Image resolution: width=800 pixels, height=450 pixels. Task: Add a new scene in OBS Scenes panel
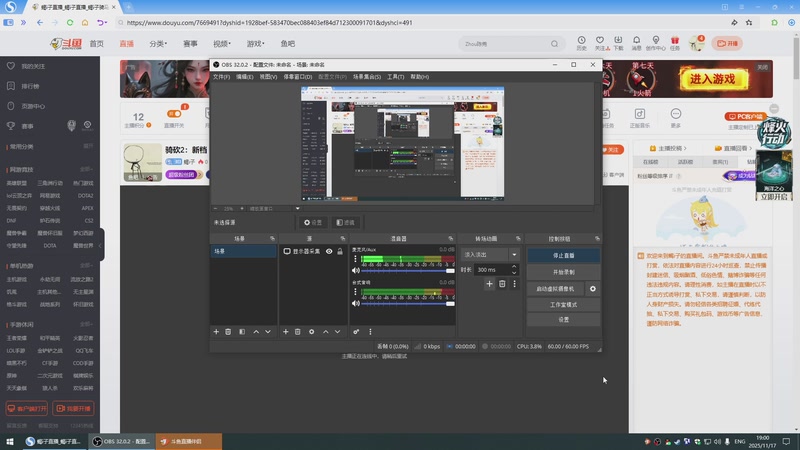[216, 332]
